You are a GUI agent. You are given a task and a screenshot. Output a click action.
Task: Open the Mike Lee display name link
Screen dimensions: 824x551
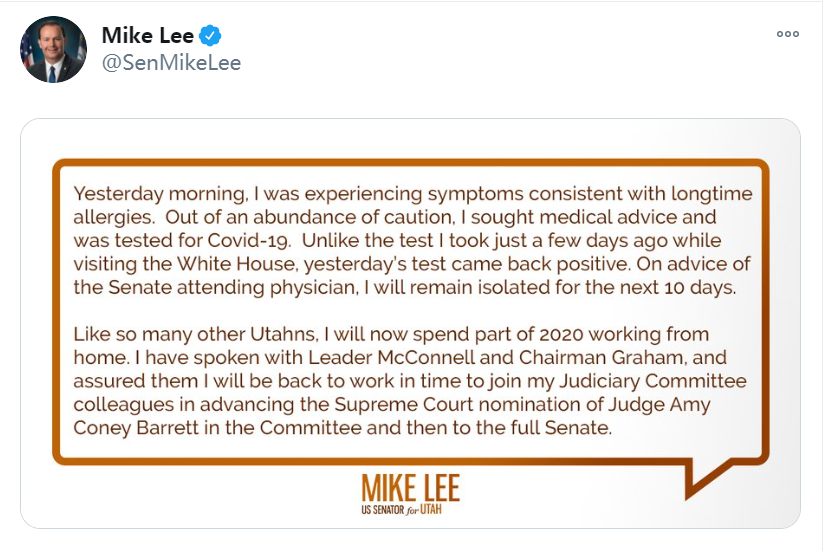coord(149,36)
